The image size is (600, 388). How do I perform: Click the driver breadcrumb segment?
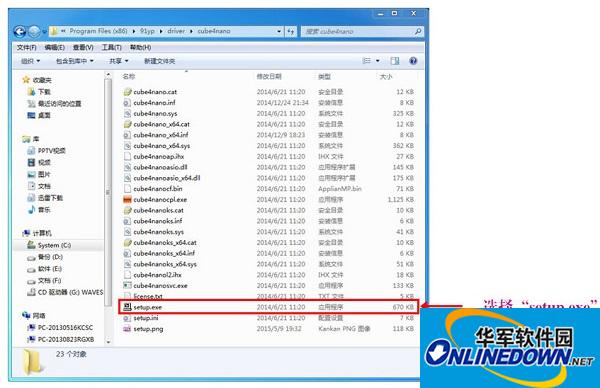[x=176, y=31]
